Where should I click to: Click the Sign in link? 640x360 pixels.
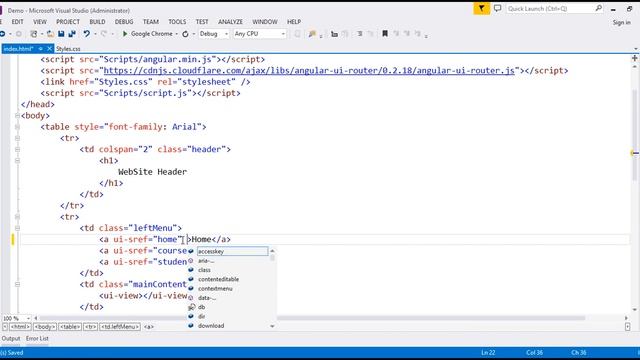(621, 22)
